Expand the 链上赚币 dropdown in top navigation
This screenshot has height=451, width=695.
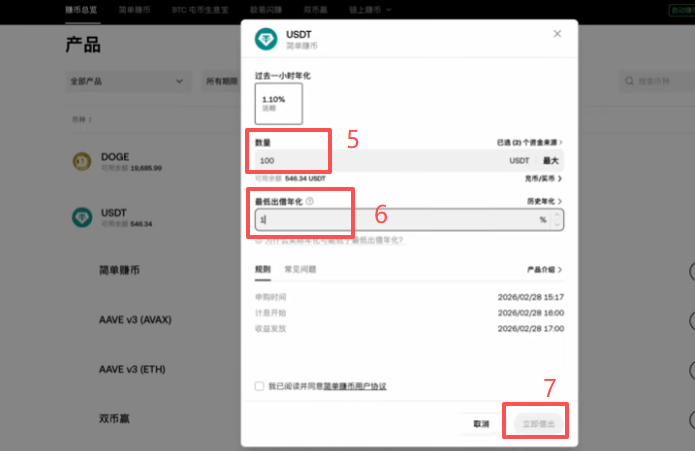(x=370, y=10)
